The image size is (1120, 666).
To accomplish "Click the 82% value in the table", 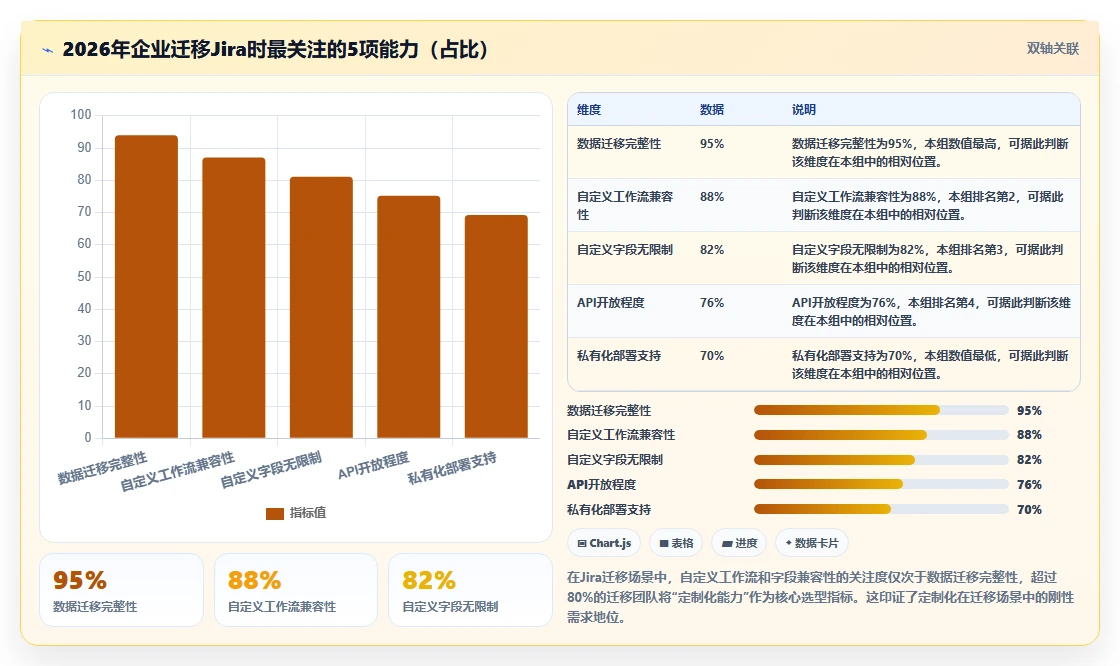I will tap(711, 249).
